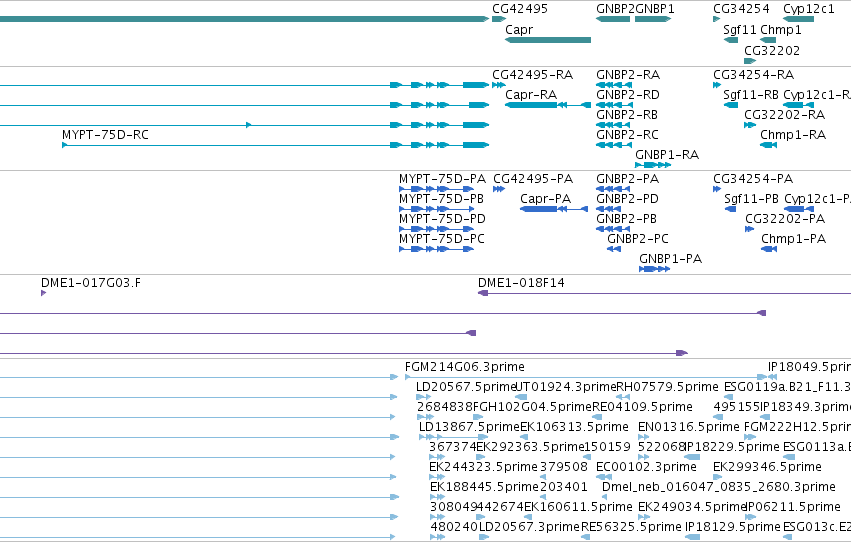Click the GNBP2-RB transcript label
Viewport: 851px width, 542px height.
[x=627, y=114]
